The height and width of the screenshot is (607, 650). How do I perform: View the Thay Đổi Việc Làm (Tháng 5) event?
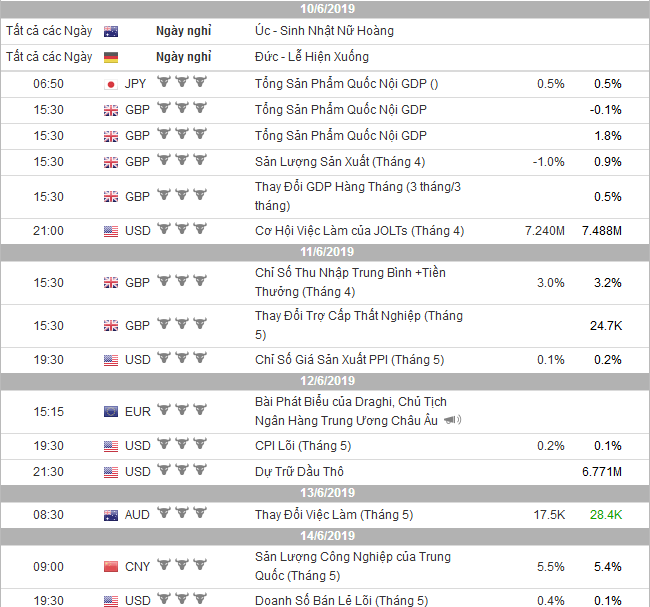point(333,515)
